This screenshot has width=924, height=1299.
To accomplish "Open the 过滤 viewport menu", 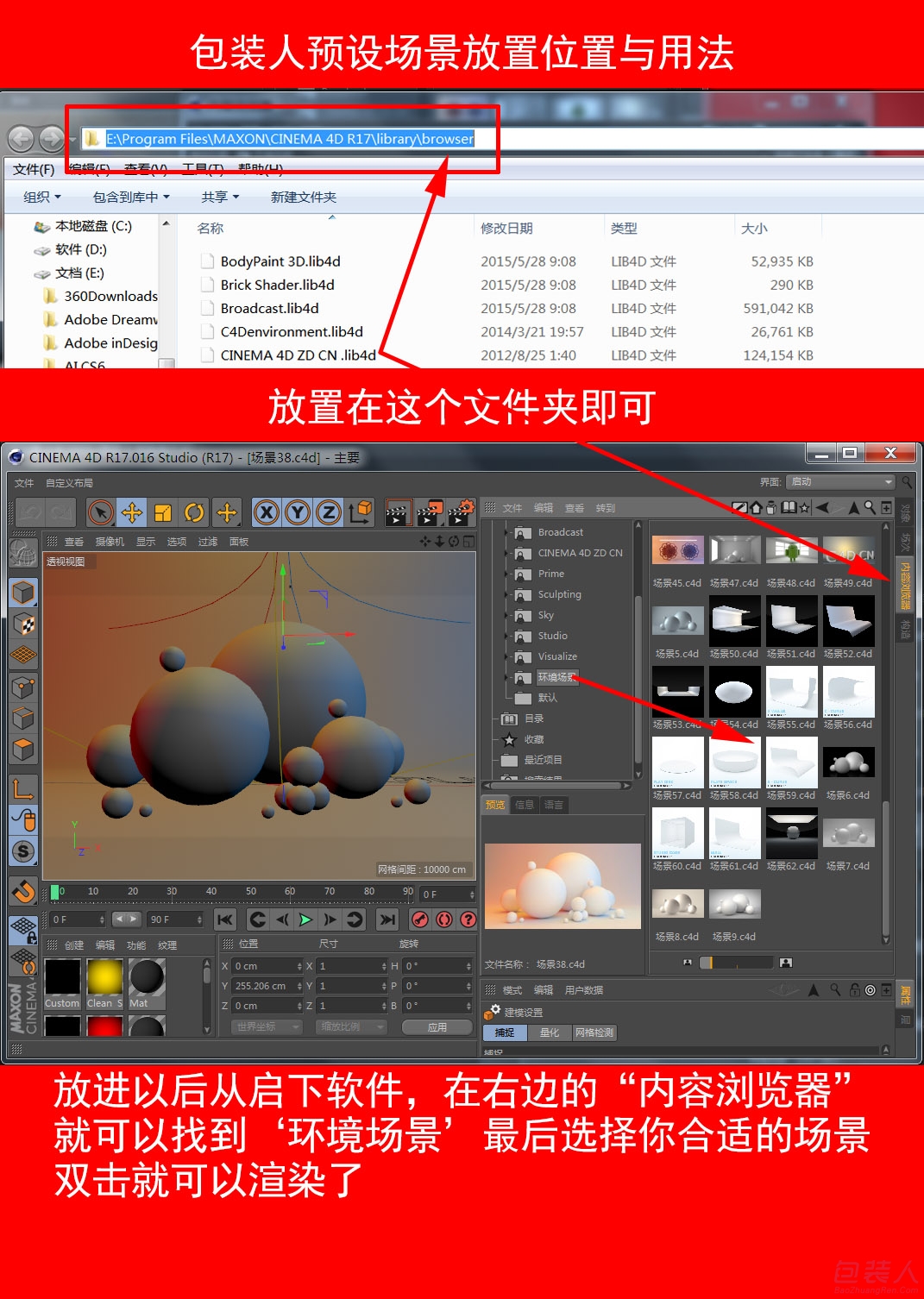I will click(208, 542).
